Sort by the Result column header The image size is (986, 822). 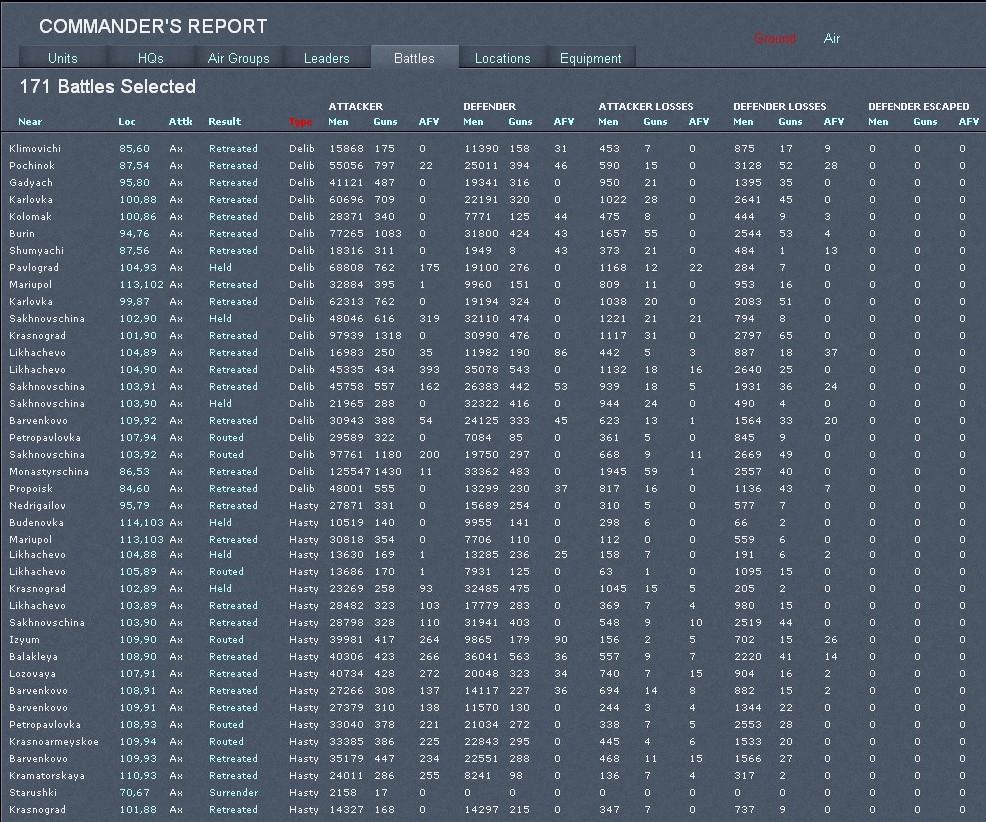pos(224,122)
